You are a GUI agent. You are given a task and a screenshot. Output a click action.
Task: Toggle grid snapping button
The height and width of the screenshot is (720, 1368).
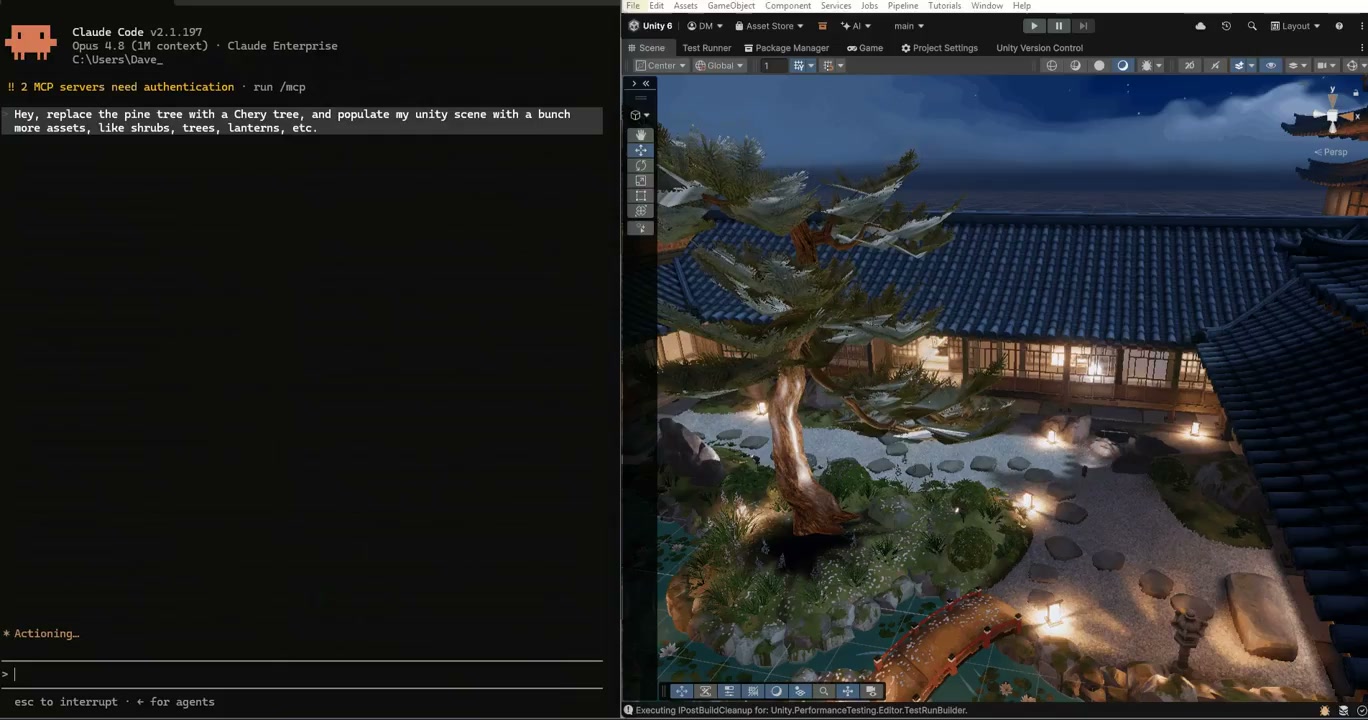[829, 66]
